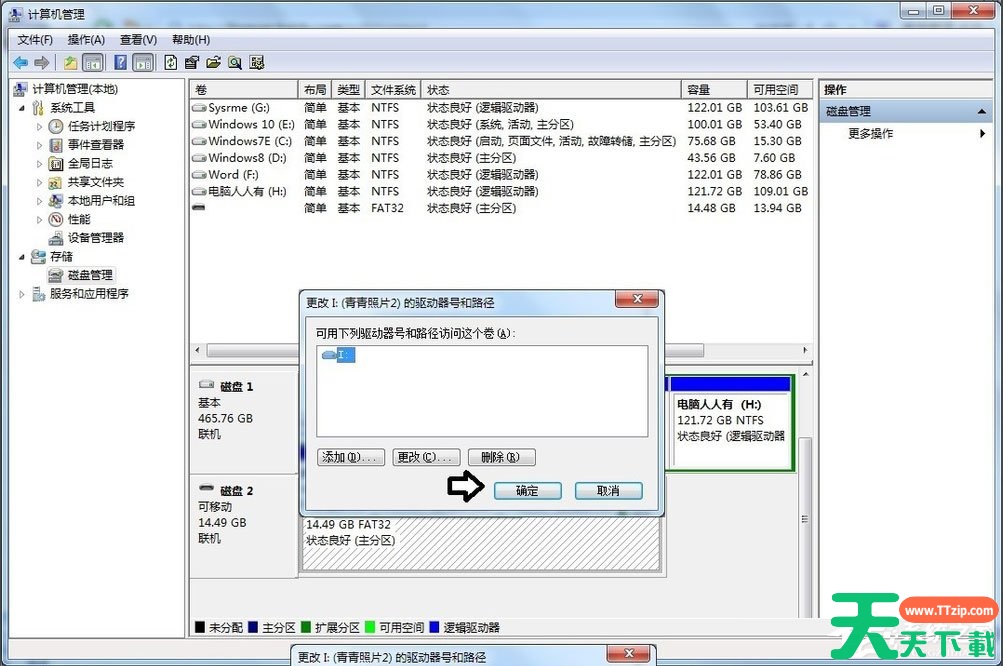Collapse the 系统工具 tree node
This screenshot has width=1003, height=666.
coord(23,108)
